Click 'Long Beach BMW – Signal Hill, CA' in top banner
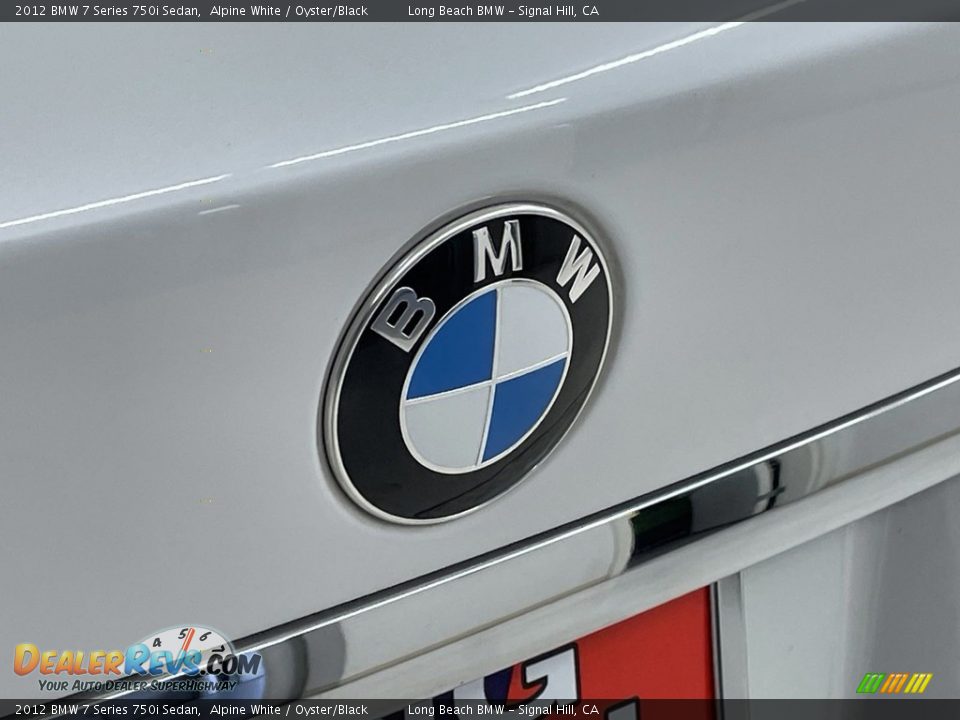The height and width of the screenshot is (720, 960). point(503,10)
